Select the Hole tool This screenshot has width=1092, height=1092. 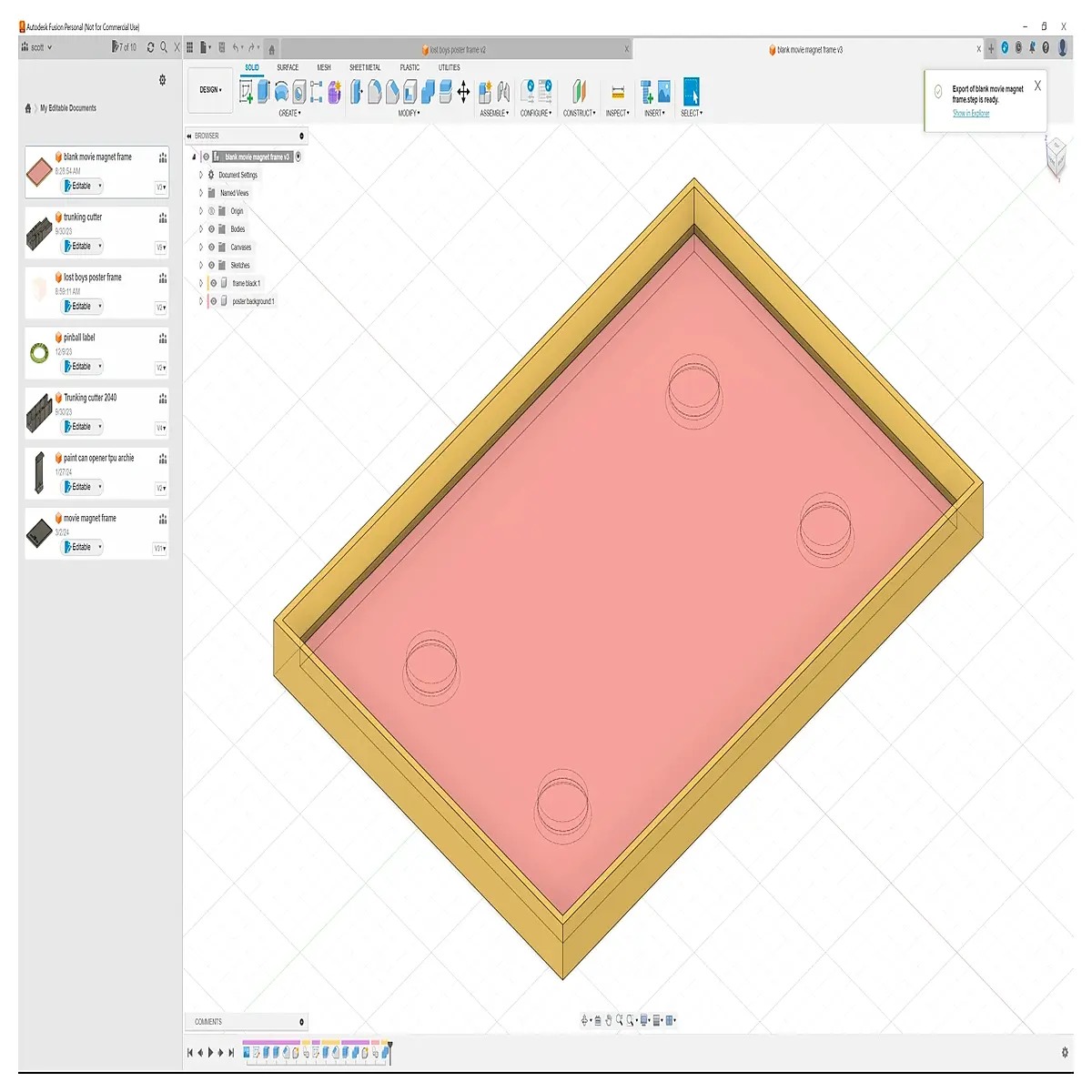coord(298,91)
